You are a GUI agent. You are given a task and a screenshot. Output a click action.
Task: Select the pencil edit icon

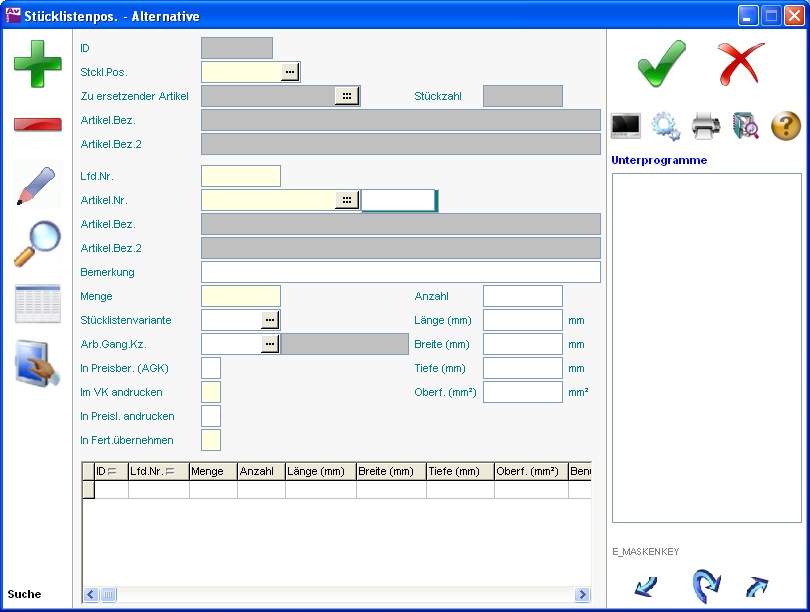(x=37, y=185)
